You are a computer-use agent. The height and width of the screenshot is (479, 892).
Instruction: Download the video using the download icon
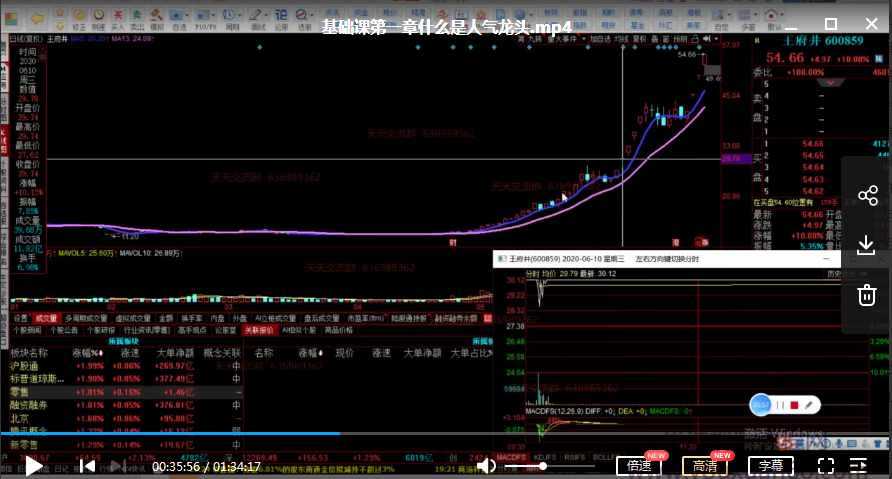[x=867, y=245]
